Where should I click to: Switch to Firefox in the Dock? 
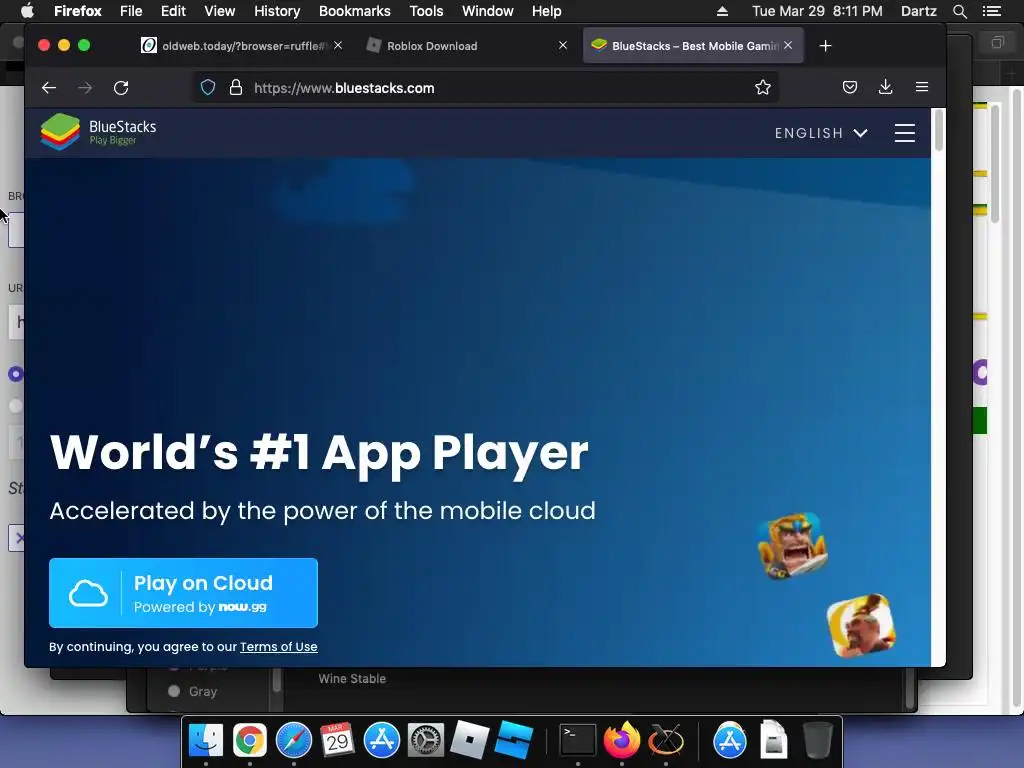622,741
